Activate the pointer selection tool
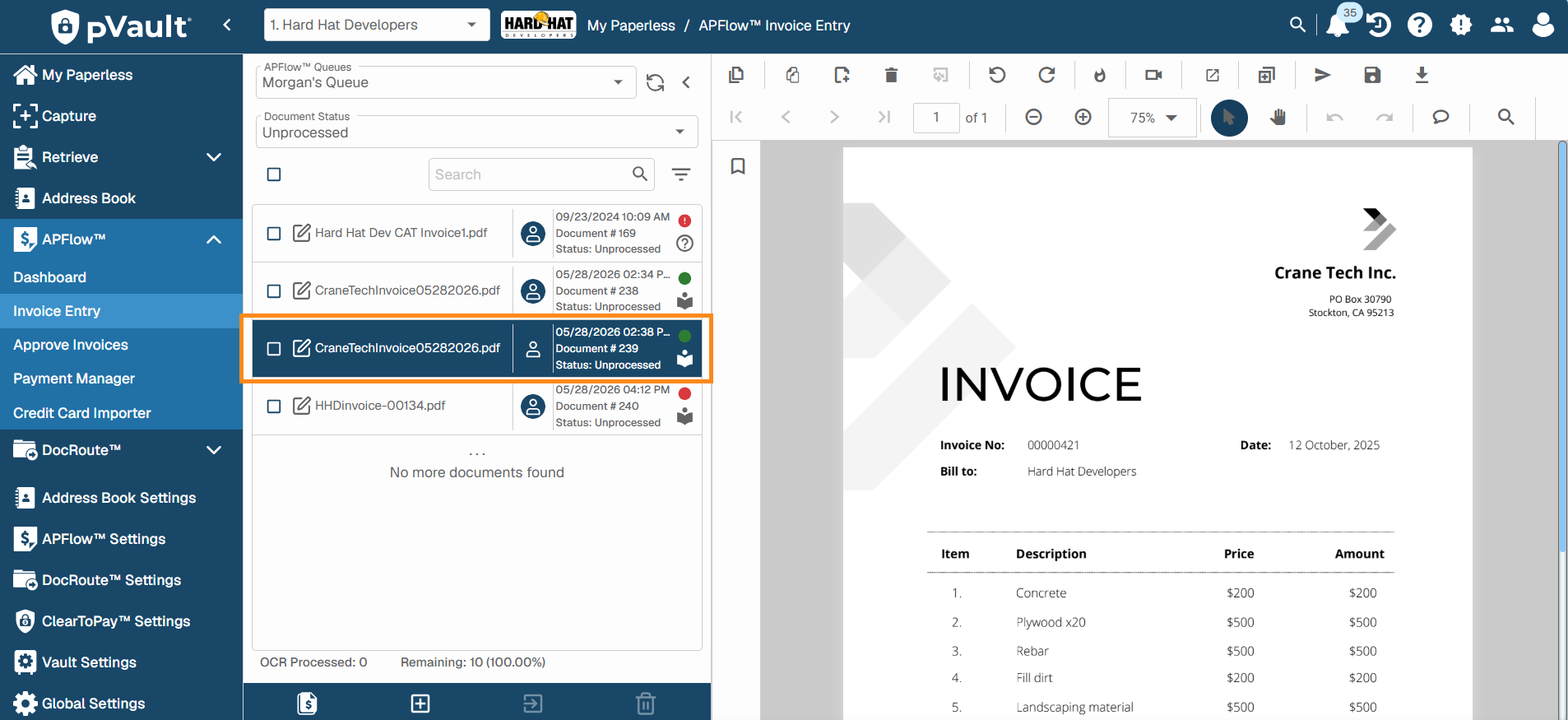The width and height of the screenshot is (1568, 720). pyautogui.click(x=1229, y=118)
